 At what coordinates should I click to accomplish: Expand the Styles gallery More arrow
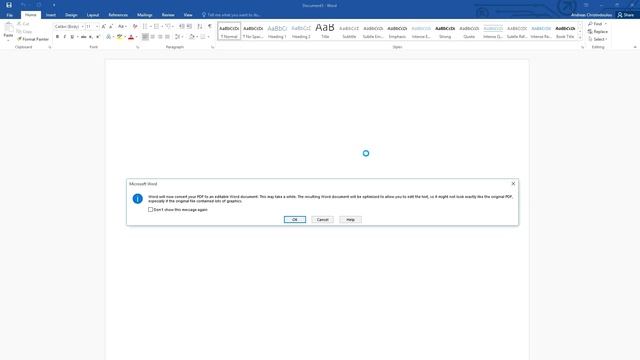click(580, 38)
